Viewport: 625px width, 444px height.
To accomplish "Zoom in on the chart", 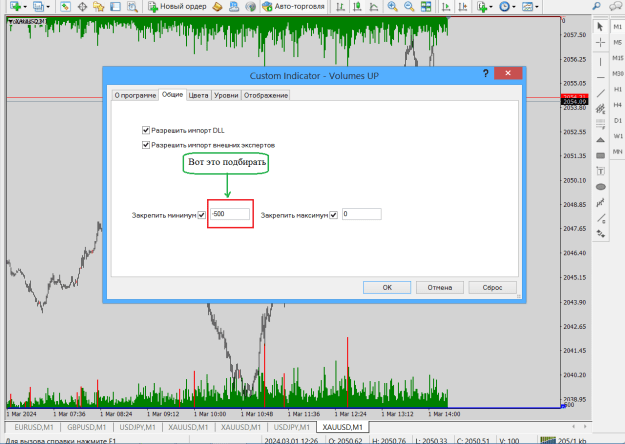I will click(392, 6).
